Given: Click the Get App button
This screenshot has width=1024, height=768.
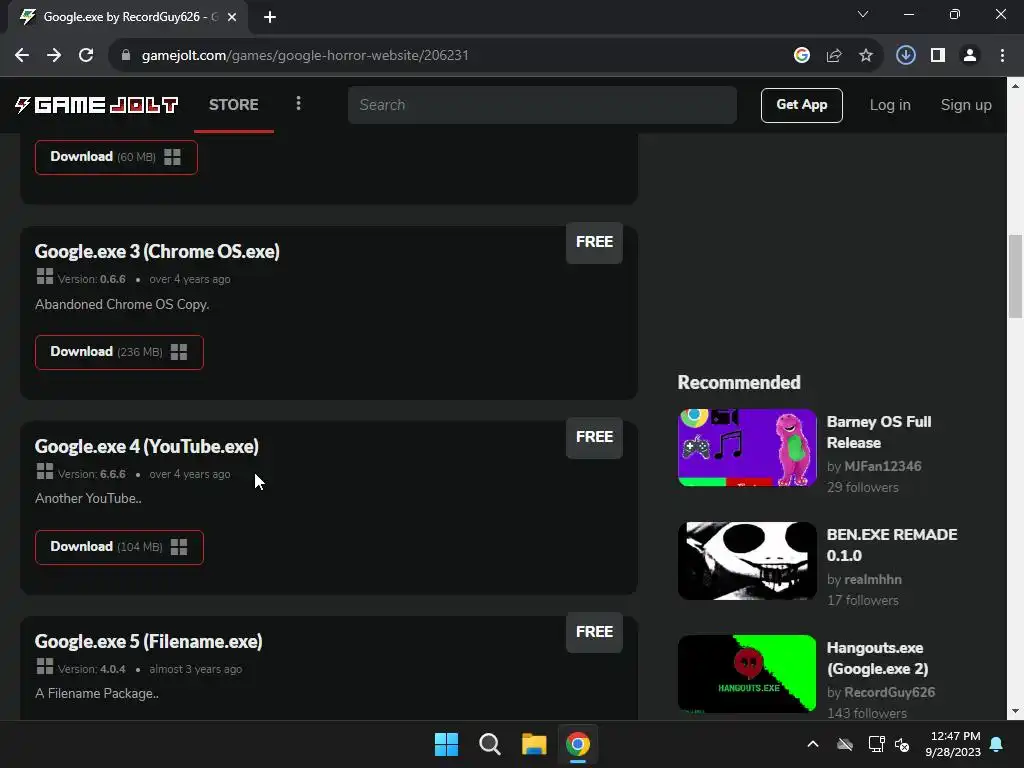Looking at the screenshot, I should (x=801, y=105).
